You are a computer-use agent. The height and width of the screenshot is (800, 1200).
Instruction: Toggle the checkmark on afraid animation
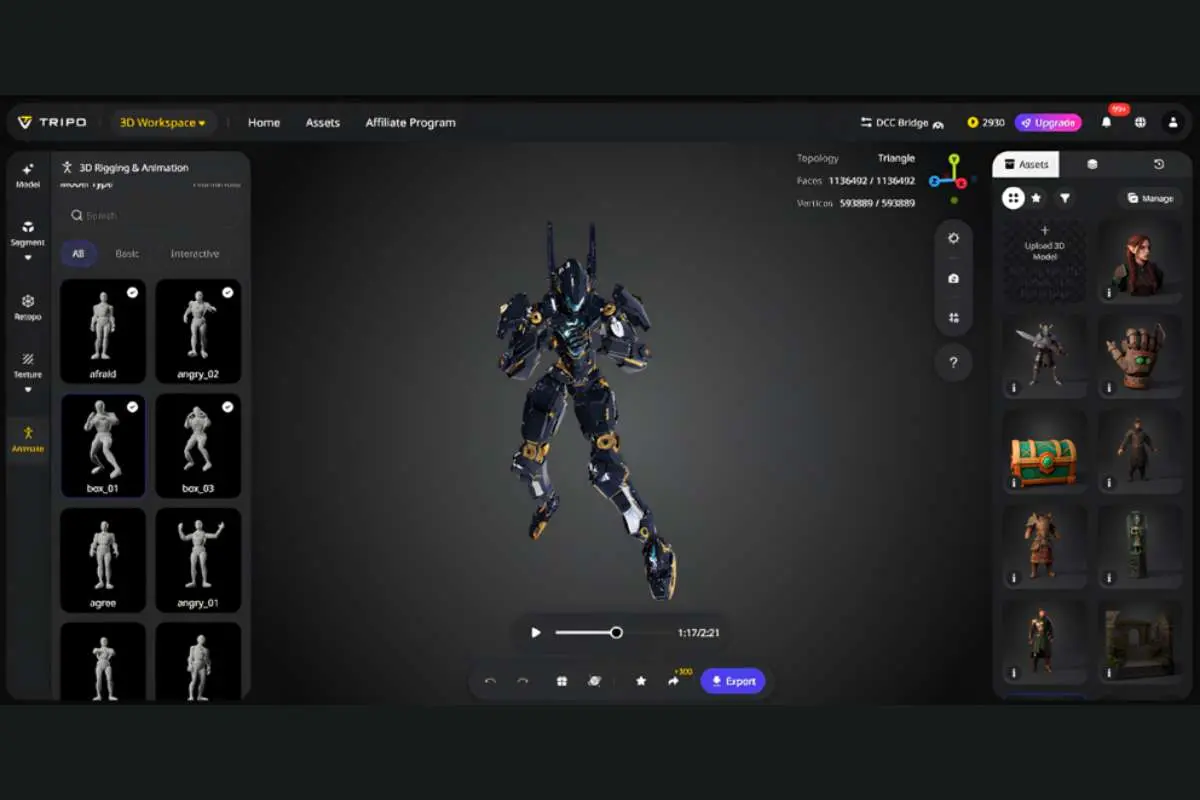pos(133,292)
